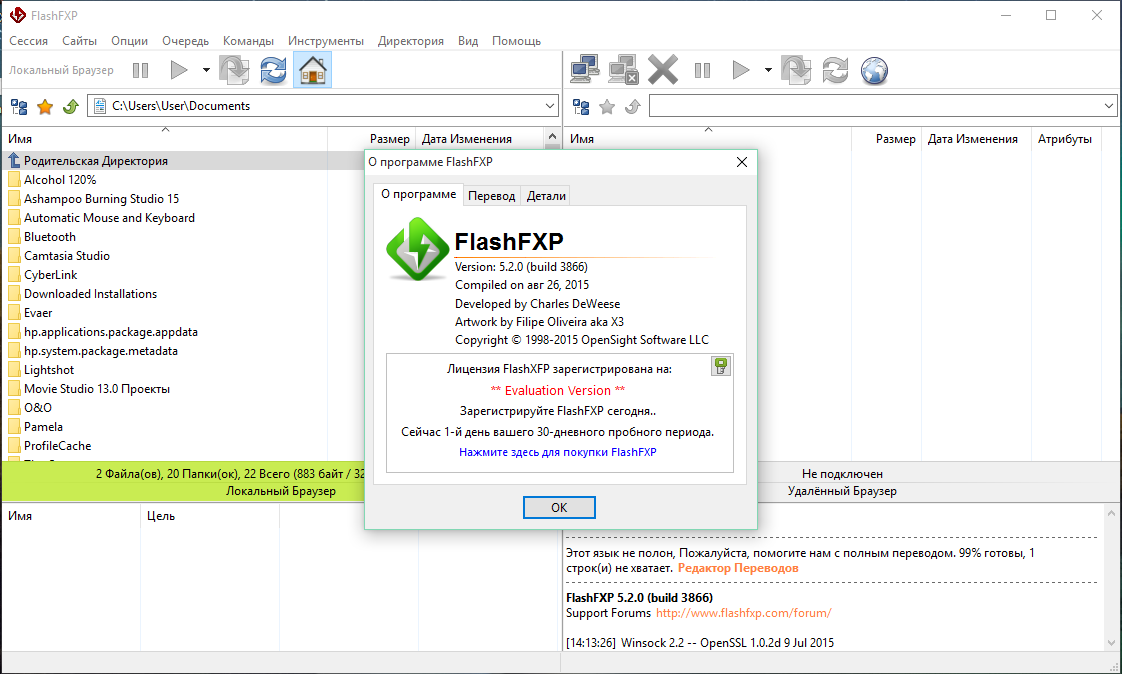Click the local pane pause icon
The height and width of the screenshot is (674, 1122).
[x=140, y=70]
